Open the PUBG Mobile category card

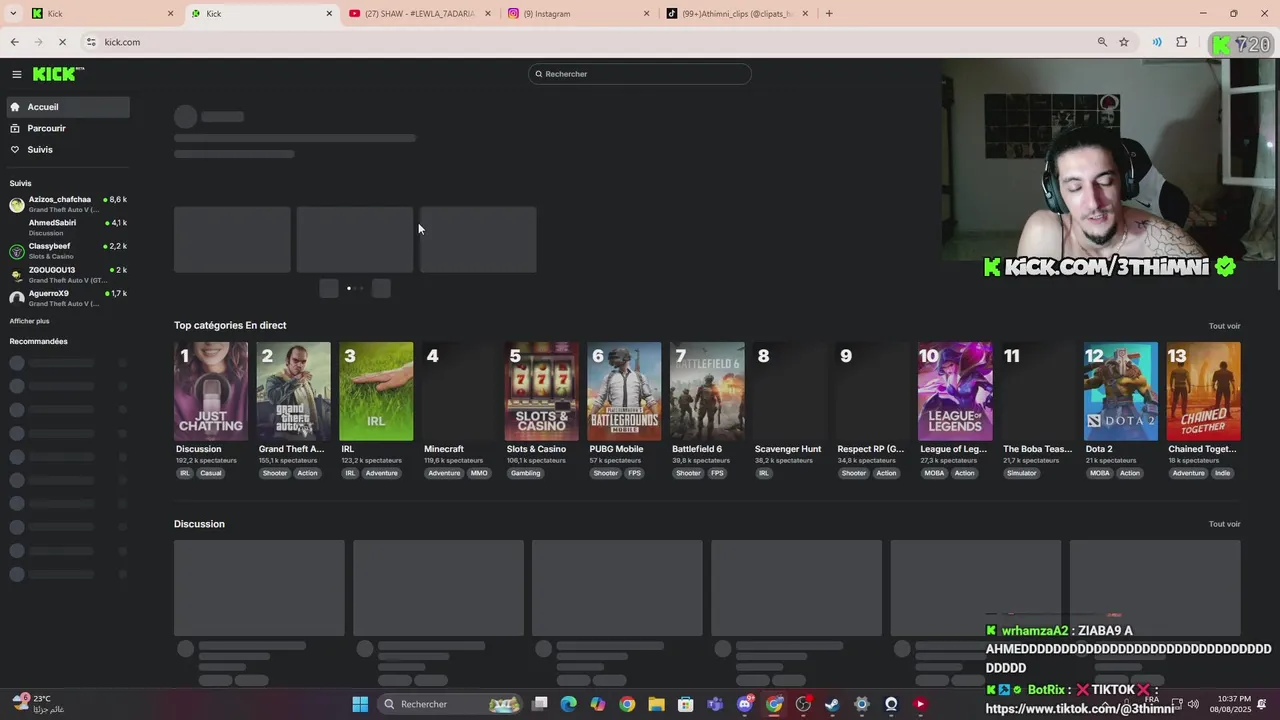coord(624,391)
